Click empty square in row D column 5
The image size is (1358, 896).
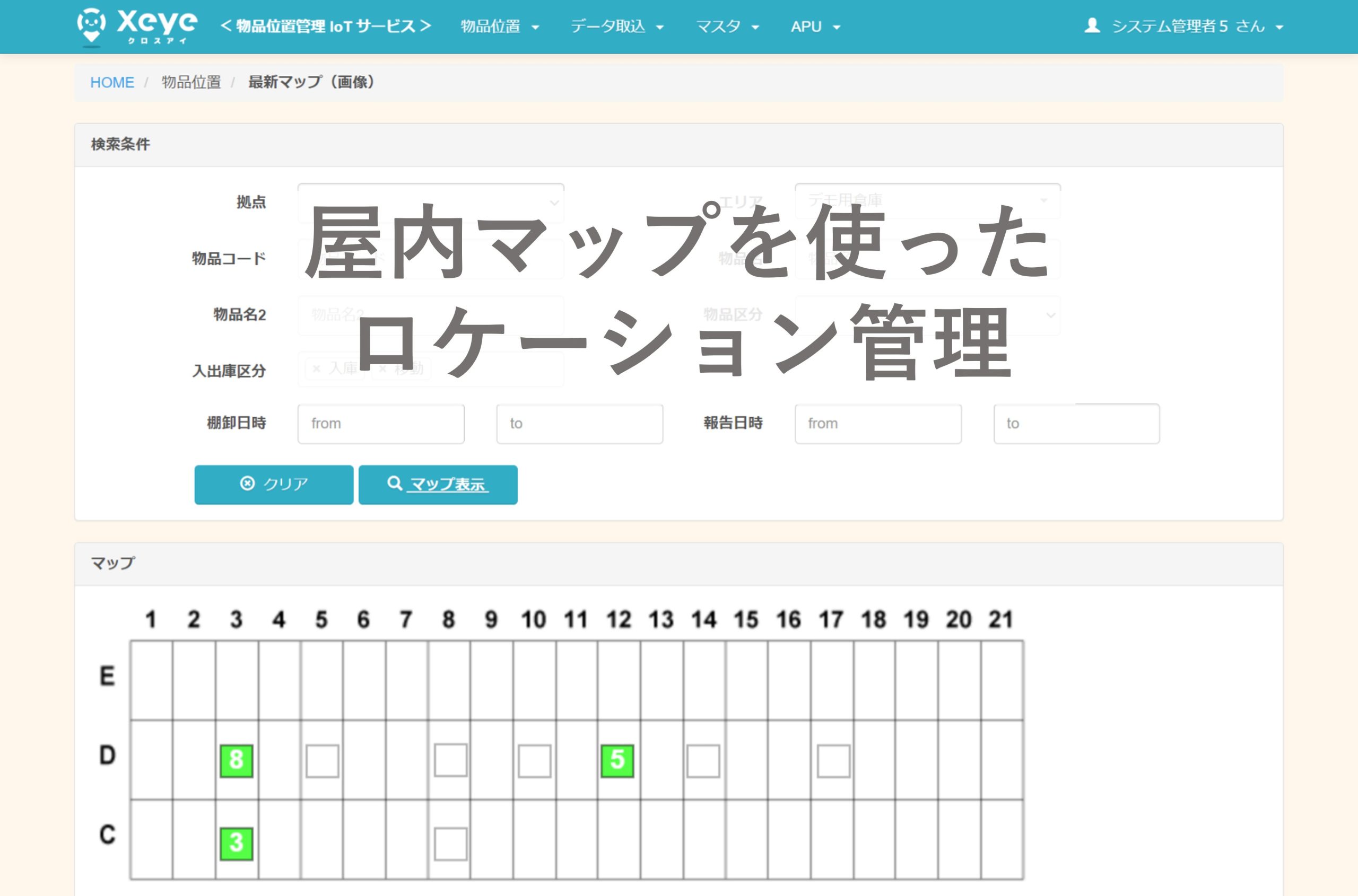[x=322, y=761]
